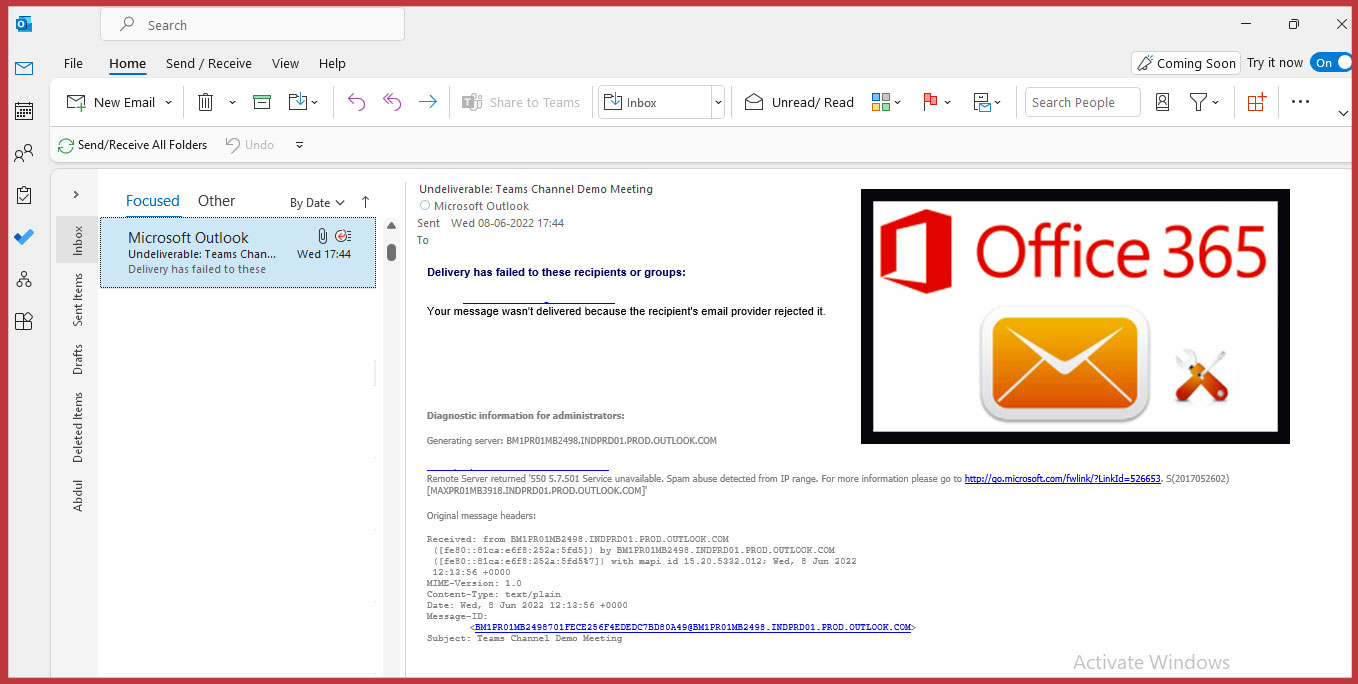Open Mail view in left sidebar
The image size is (1358, 684).
(24, 68)
